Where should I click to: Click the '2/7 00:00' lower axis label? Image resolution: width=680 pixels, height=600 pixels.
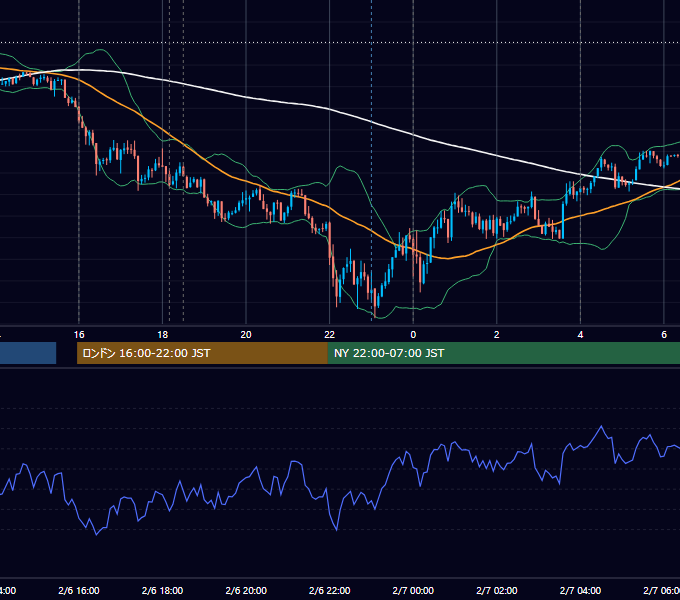[413, 590]
